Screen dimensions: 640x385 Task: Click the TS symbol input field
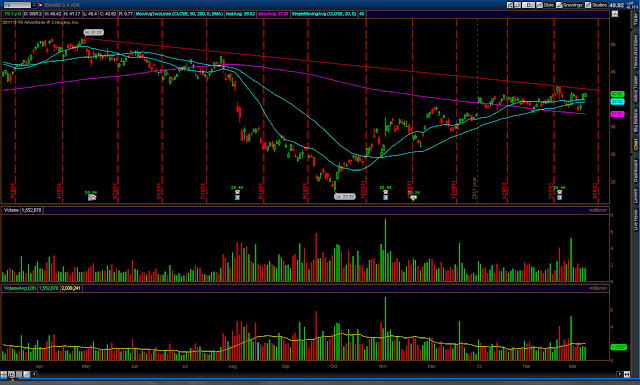pos(18,5)
